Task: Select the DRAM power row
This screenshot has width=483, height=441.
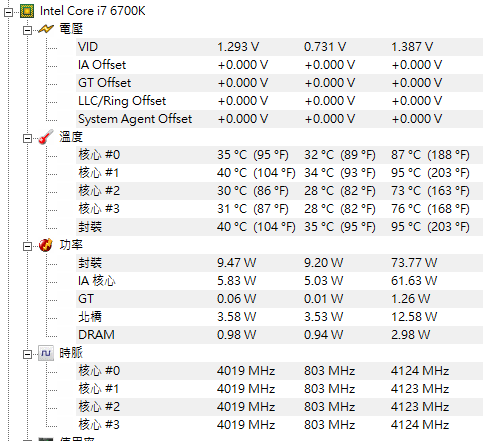Action: tap(279, 335)
